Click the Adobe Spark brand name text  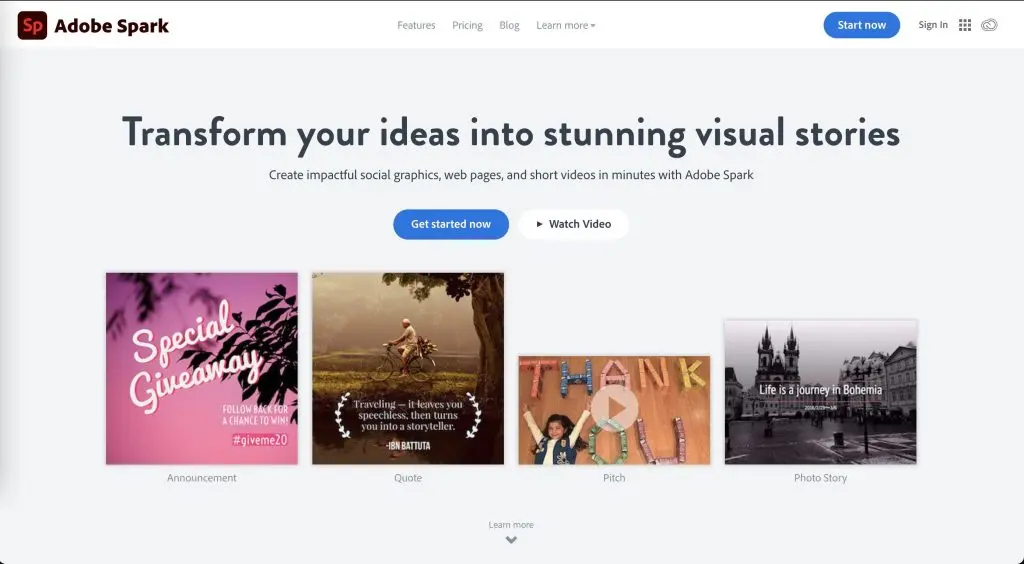click(x=111, y=26)
